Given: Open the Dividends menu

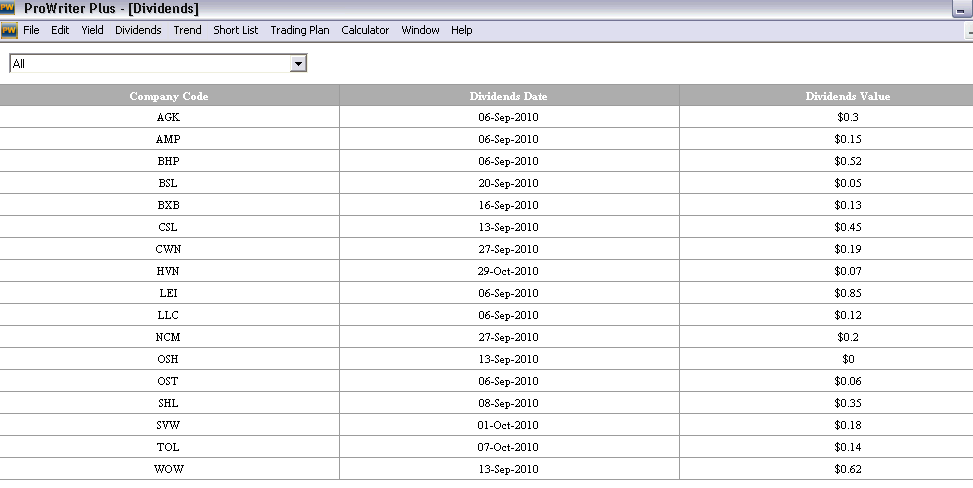Looking at the screenshot, I should click(x=138, y=30).
